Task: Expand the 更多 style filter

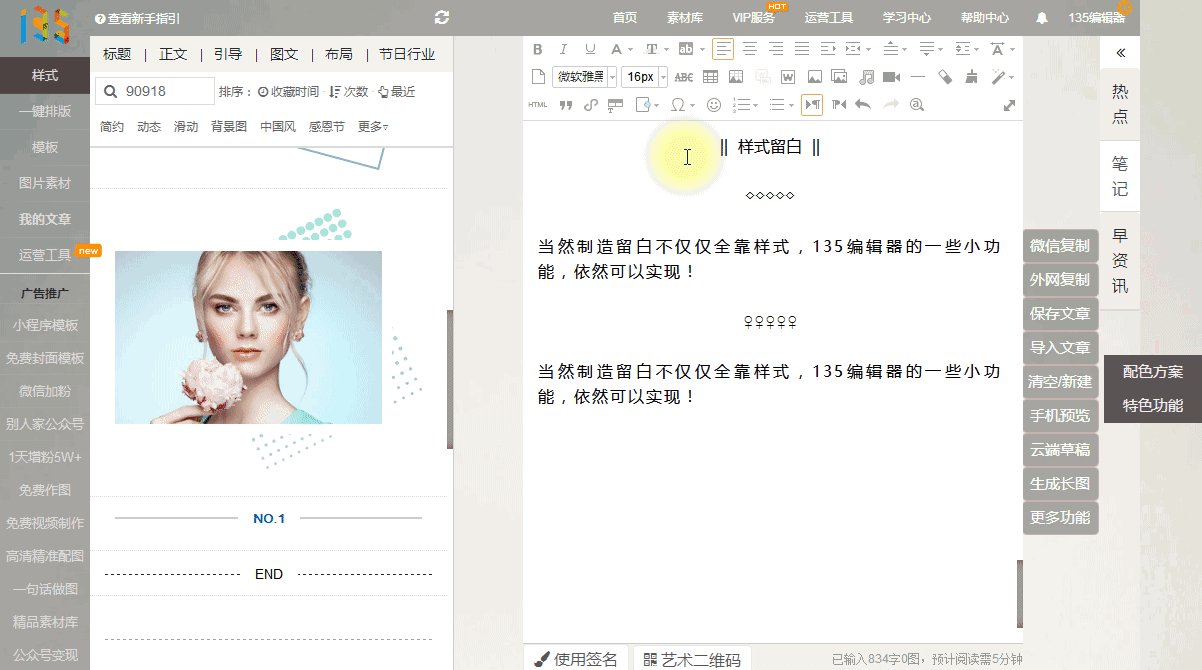Action: click(x=372, y=127)
